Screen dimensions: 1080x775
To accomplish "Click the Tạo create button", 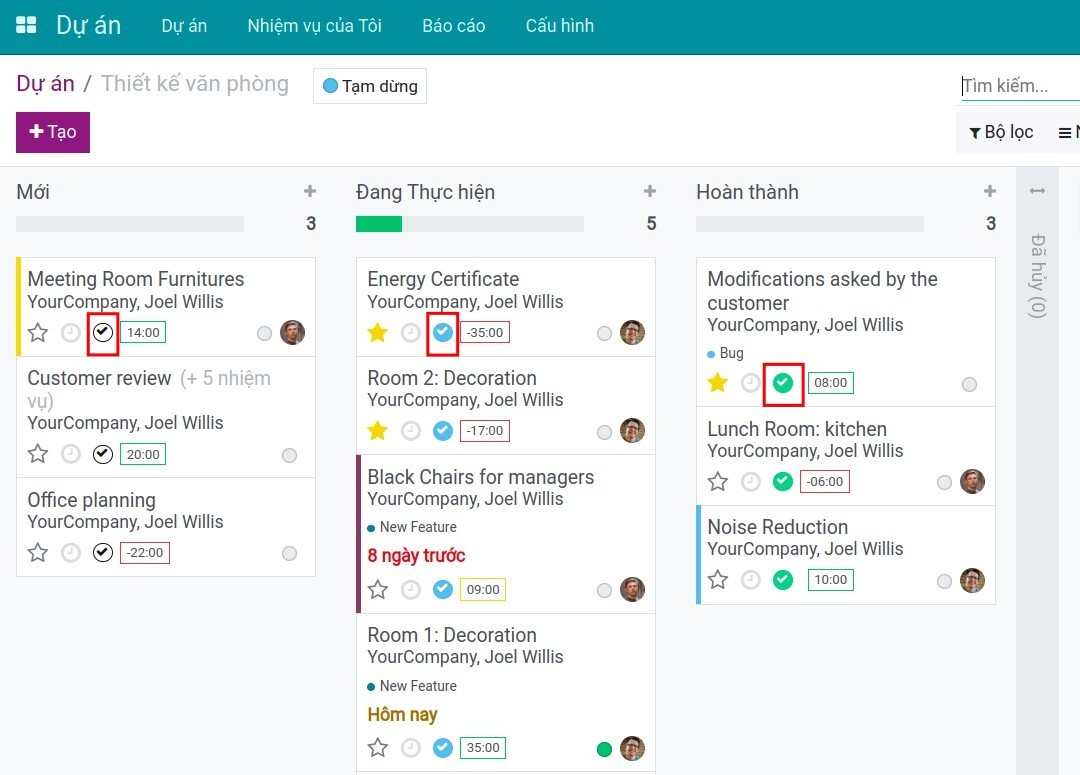I will [x=53, y=132].
